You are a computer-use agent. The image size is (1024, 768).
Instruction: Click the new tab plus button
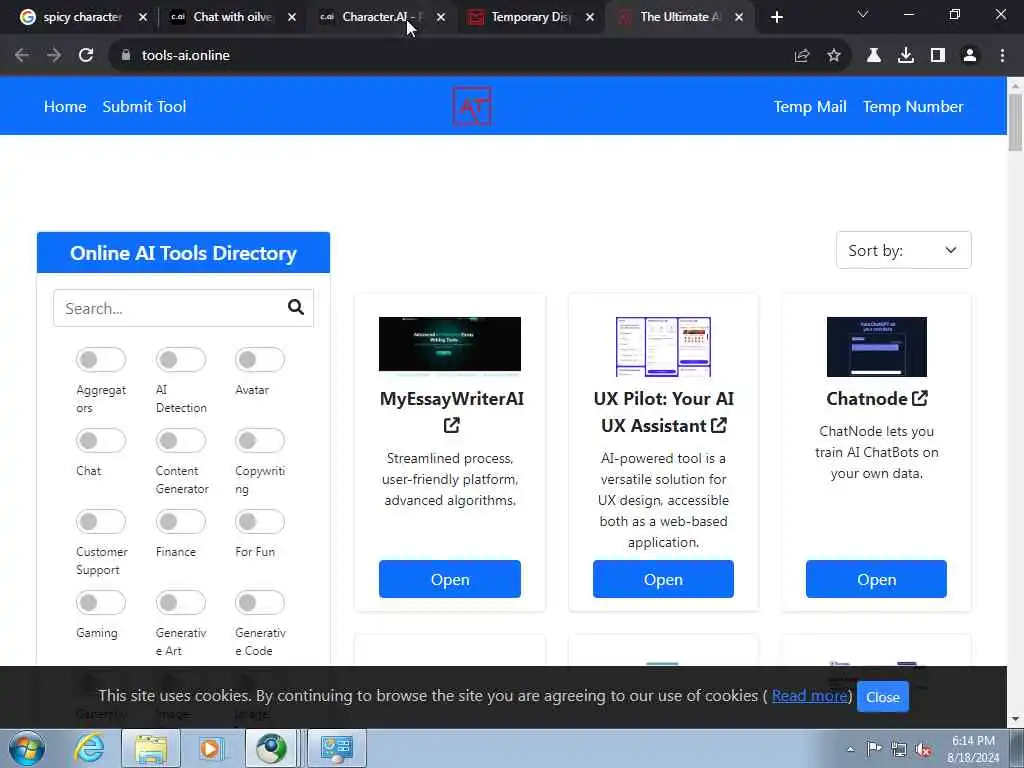(x=776, y=18)
